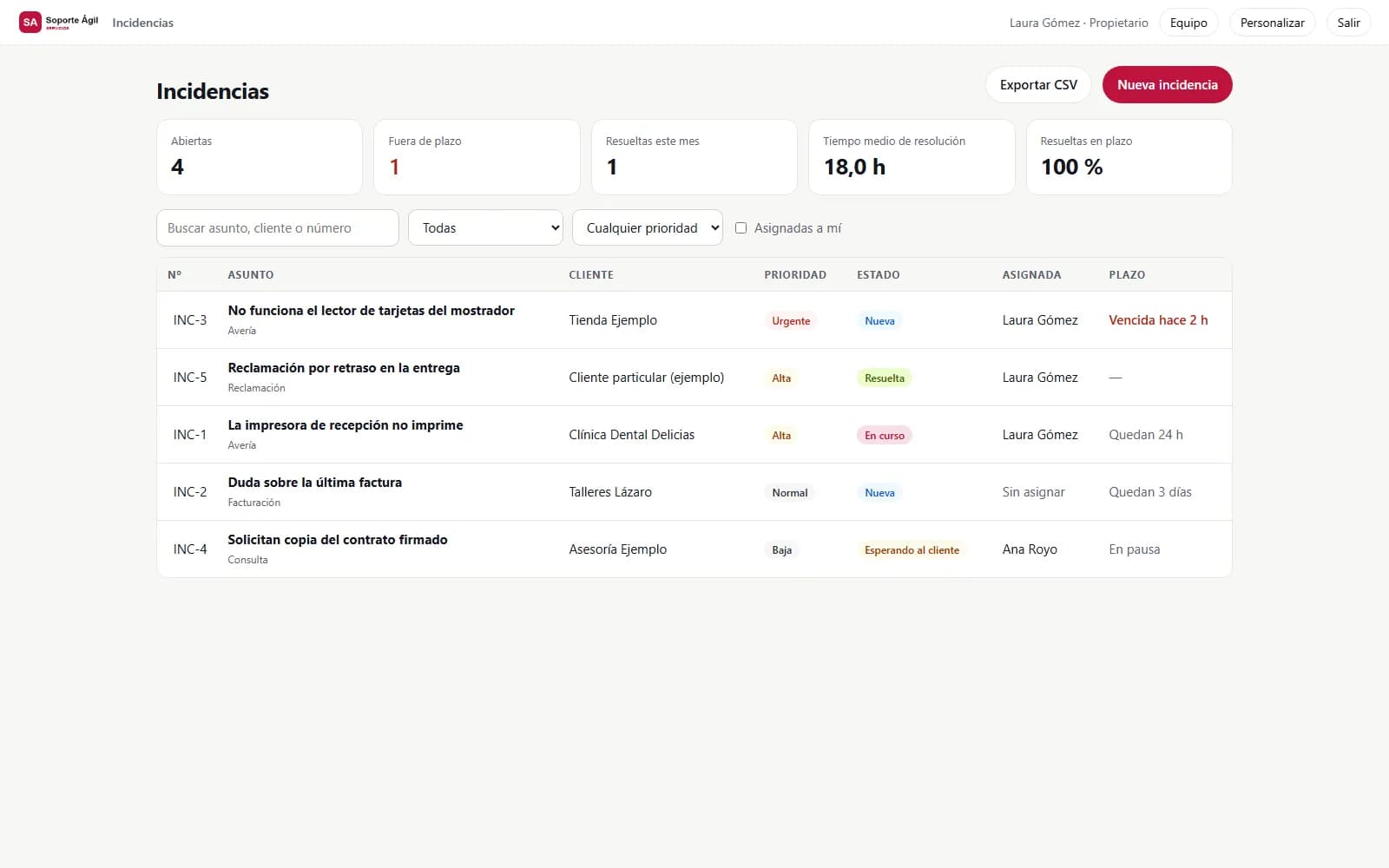Click the Ana Royo assignee cell
Image resolution: width=1389 pixels, height=868 pixels.
1030,549
